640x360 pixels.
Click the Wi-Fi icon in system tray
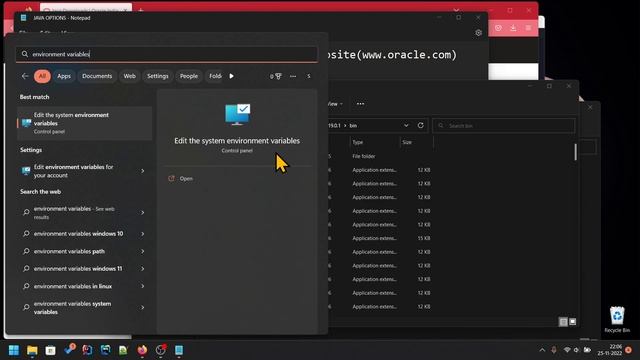click(x=567, y=350)
